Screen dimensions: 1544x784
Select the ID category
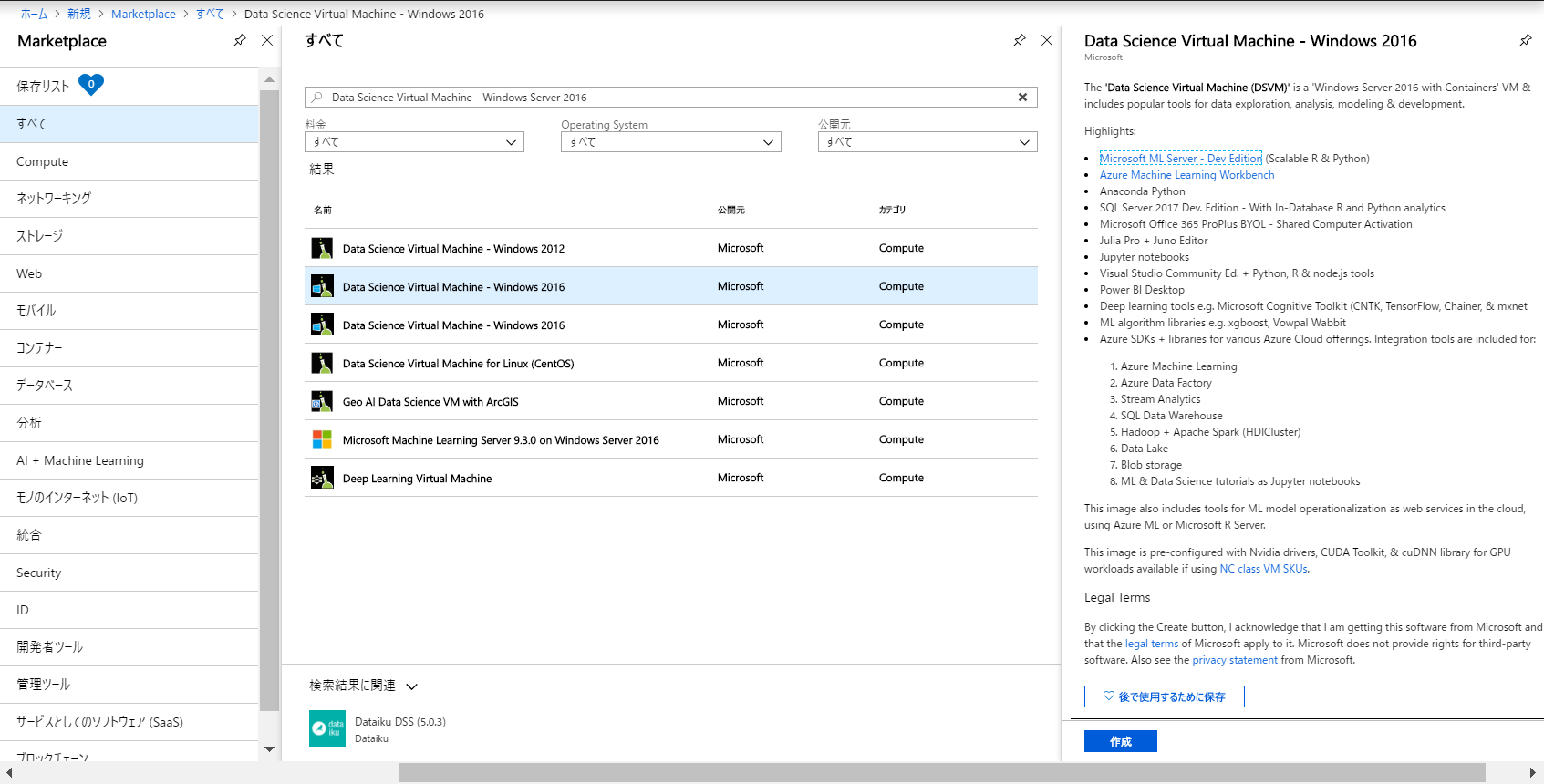click(x=130, y=610)
